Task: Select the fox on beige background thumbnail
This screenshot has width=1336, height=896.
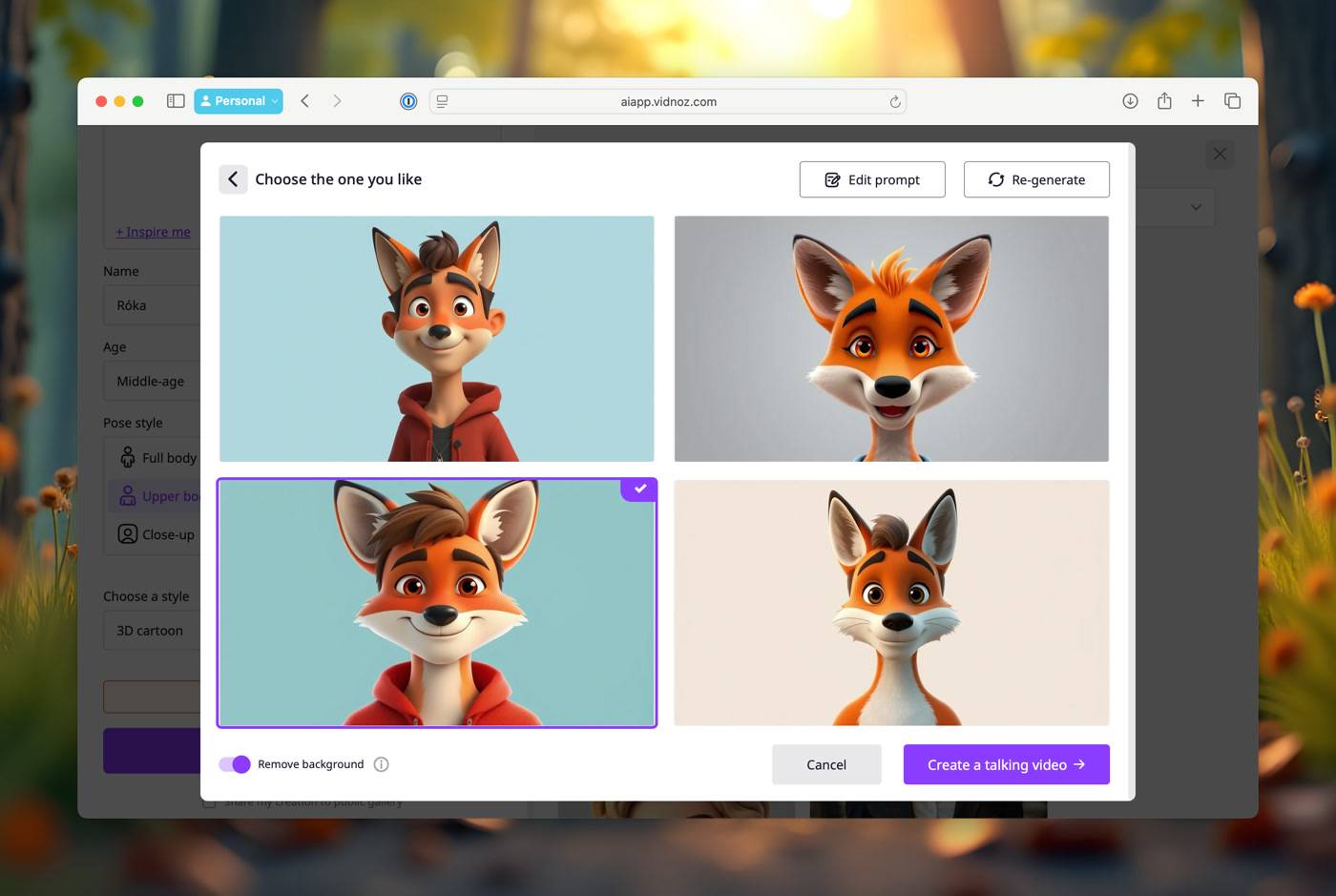Action: click(891, 603)
